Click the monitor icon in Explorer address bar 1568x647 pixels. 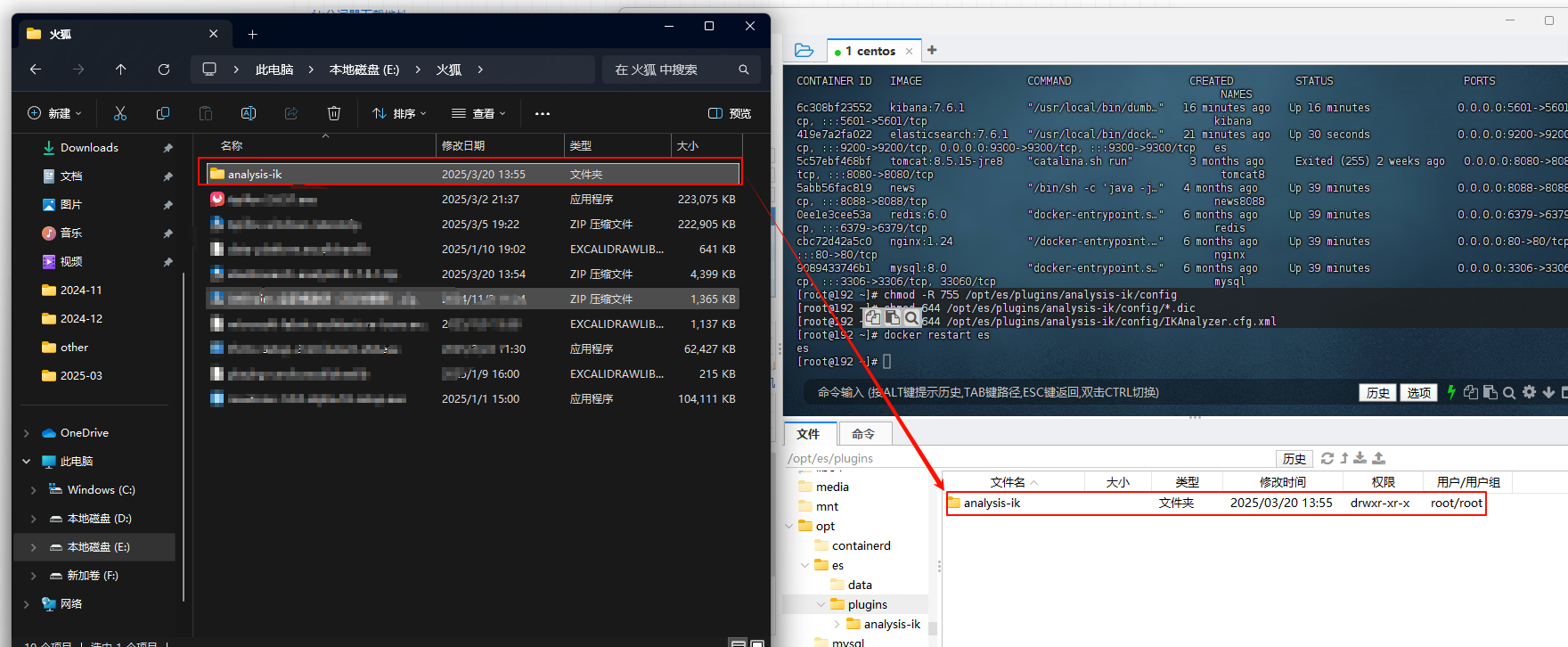click(x=209, y=70)
